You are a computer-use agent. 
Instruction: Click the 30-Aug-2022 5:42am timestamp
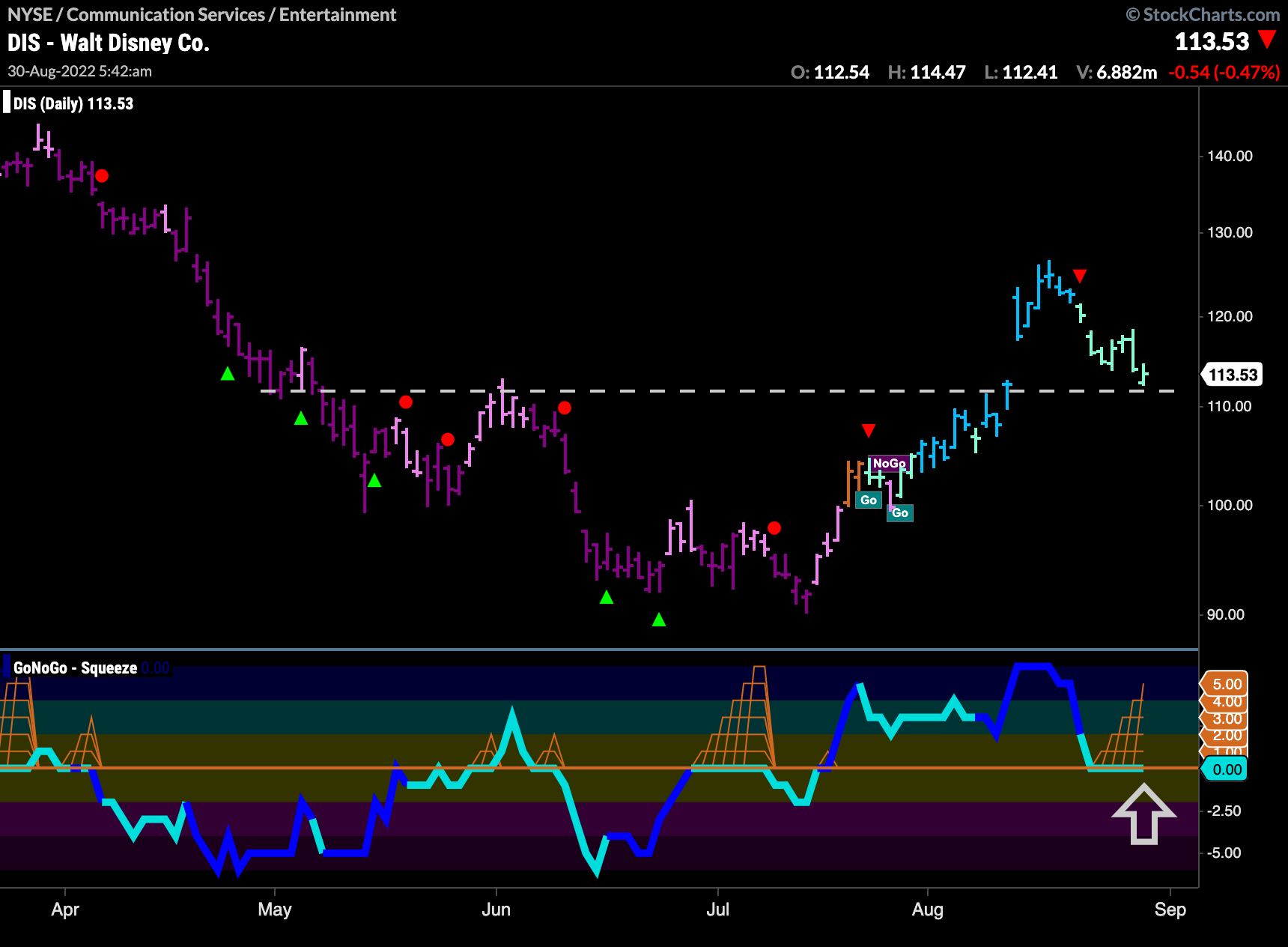point(79,71)
